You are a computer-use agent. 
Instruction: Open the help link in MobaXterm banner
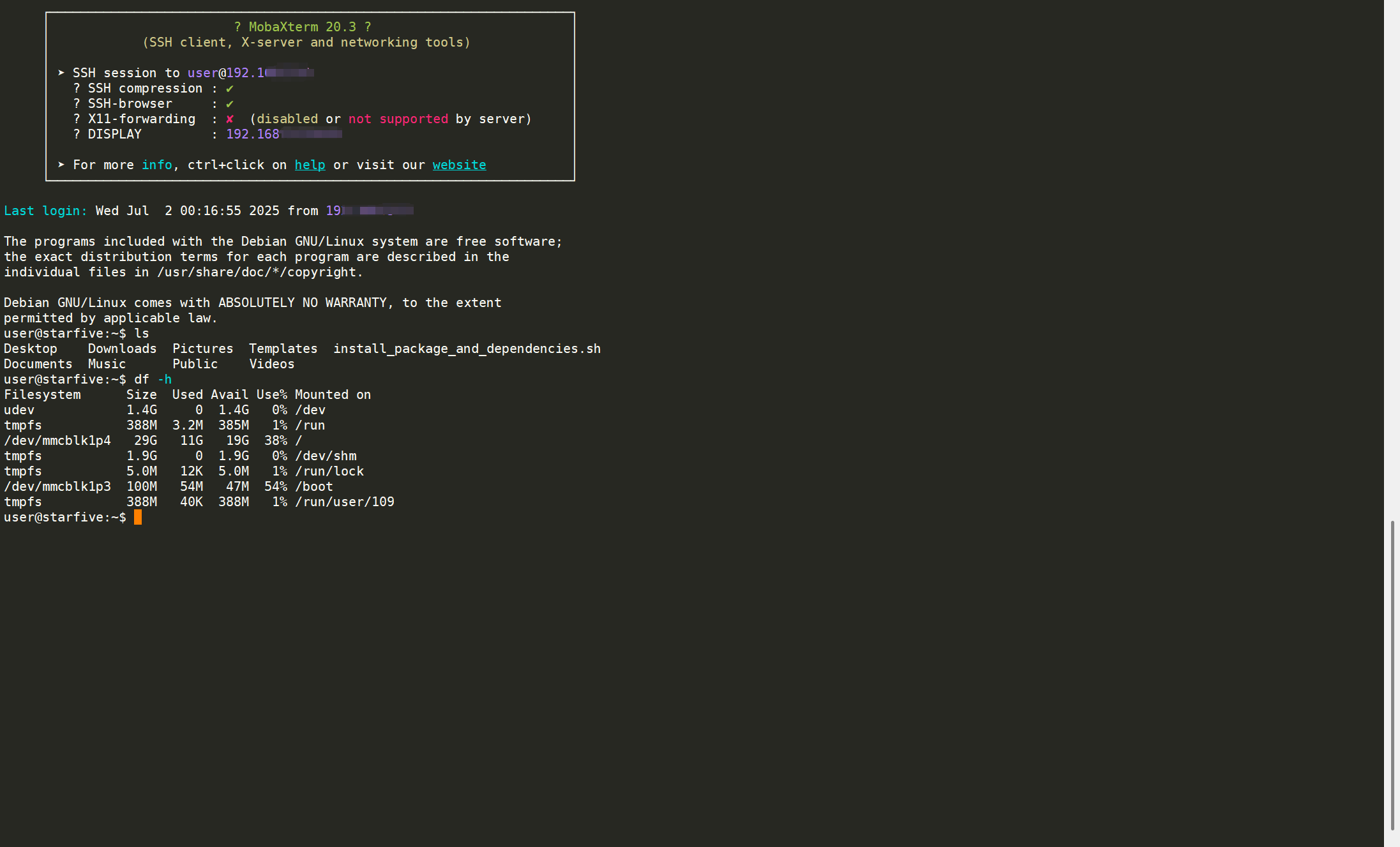click(x=310, y=165)
